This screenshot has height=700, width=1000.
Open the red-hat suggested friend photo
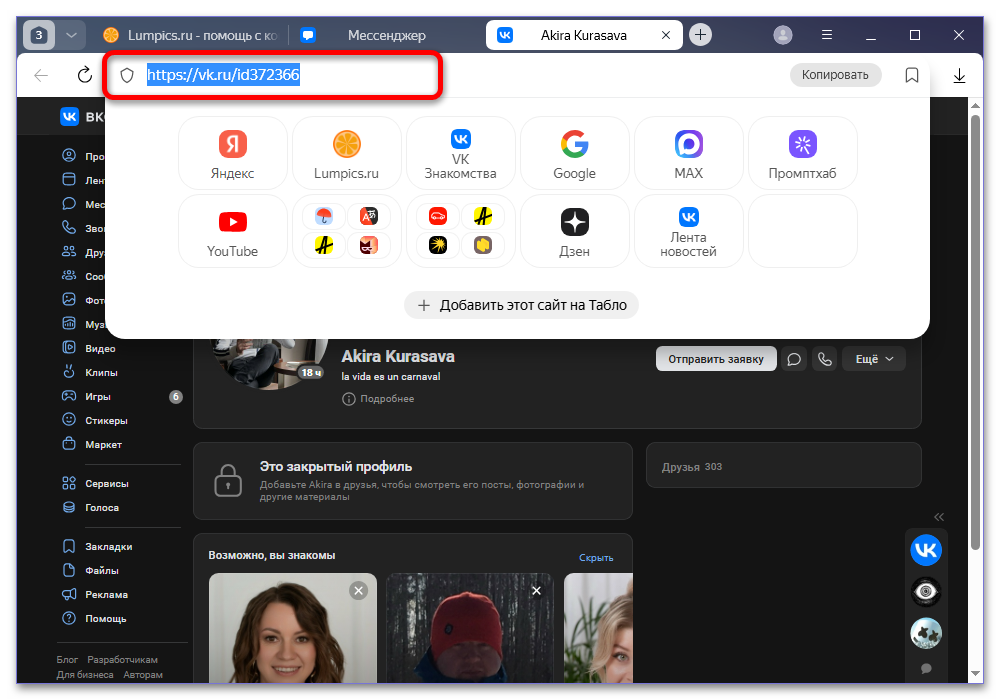point(470,628)
